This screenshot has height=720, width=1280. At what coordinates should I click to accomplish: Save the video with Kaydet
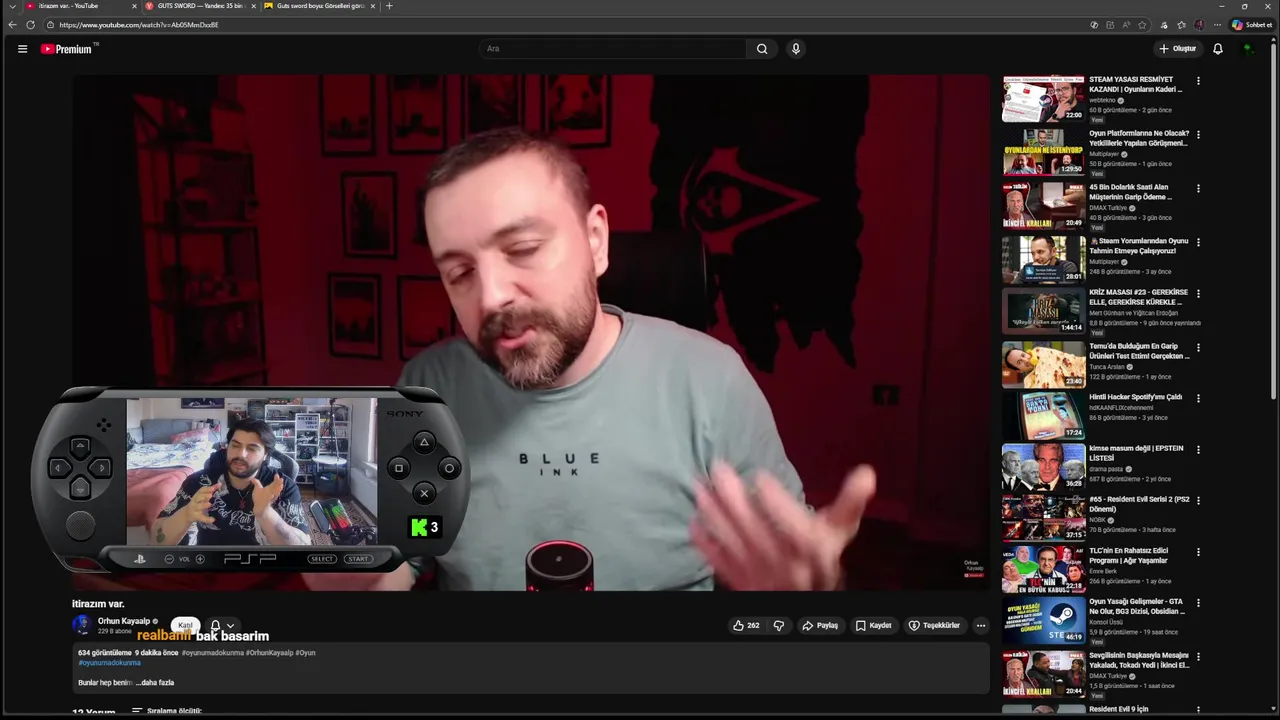point(873,625)
